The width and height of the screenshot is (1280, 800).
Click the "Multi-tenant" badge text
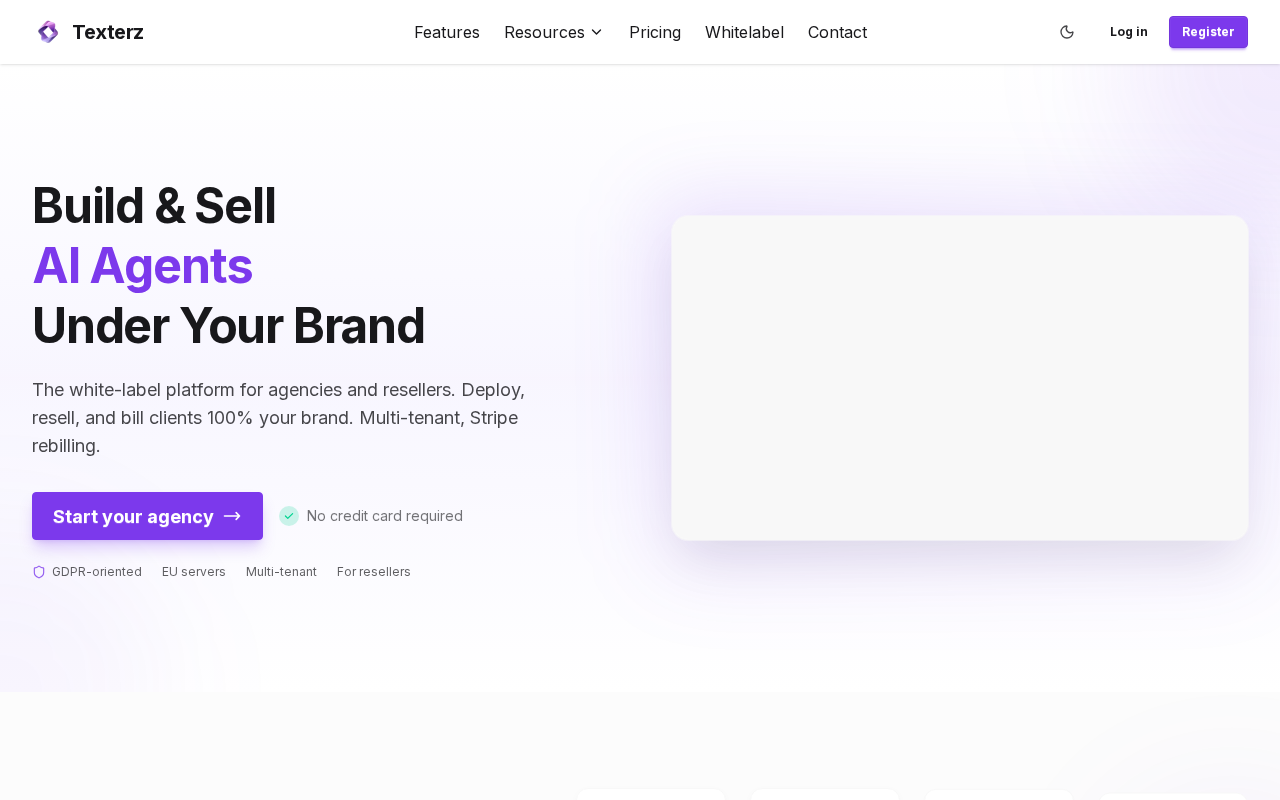281,572
